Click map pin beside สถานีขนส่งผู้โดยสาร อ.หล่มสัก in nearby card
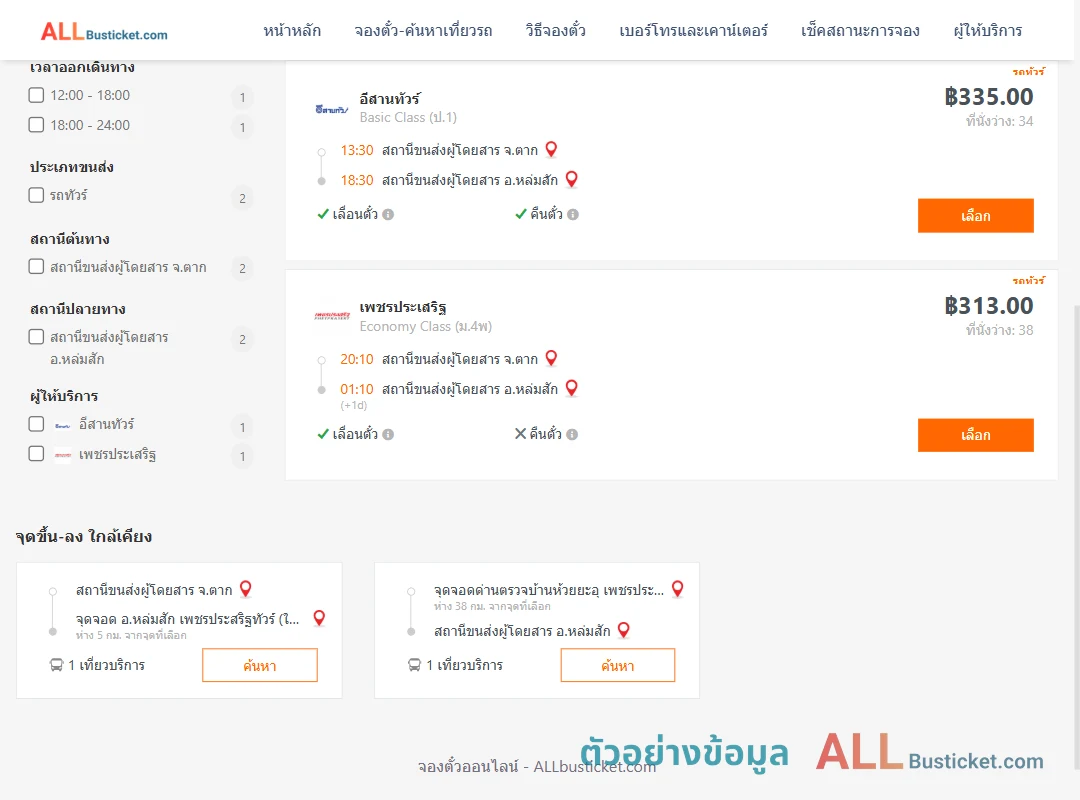This screenshot has width=1080, height=800. tap(623, 630)
